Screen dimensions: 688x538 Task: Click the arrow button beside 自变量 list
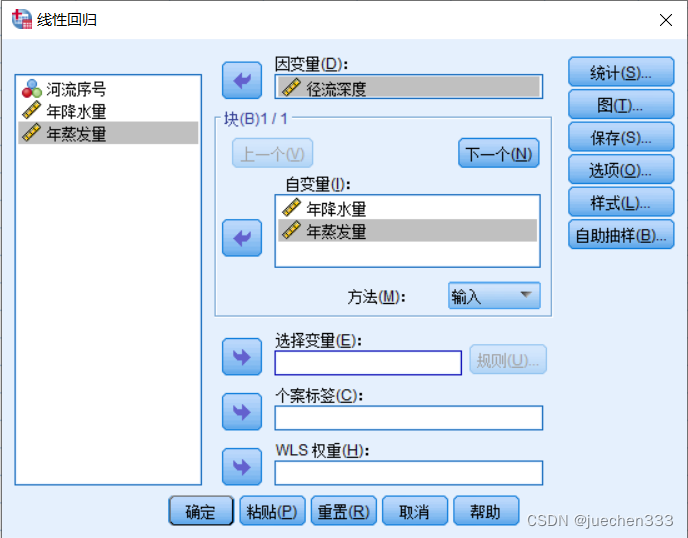pyautogui.click(x=242, y=238)
